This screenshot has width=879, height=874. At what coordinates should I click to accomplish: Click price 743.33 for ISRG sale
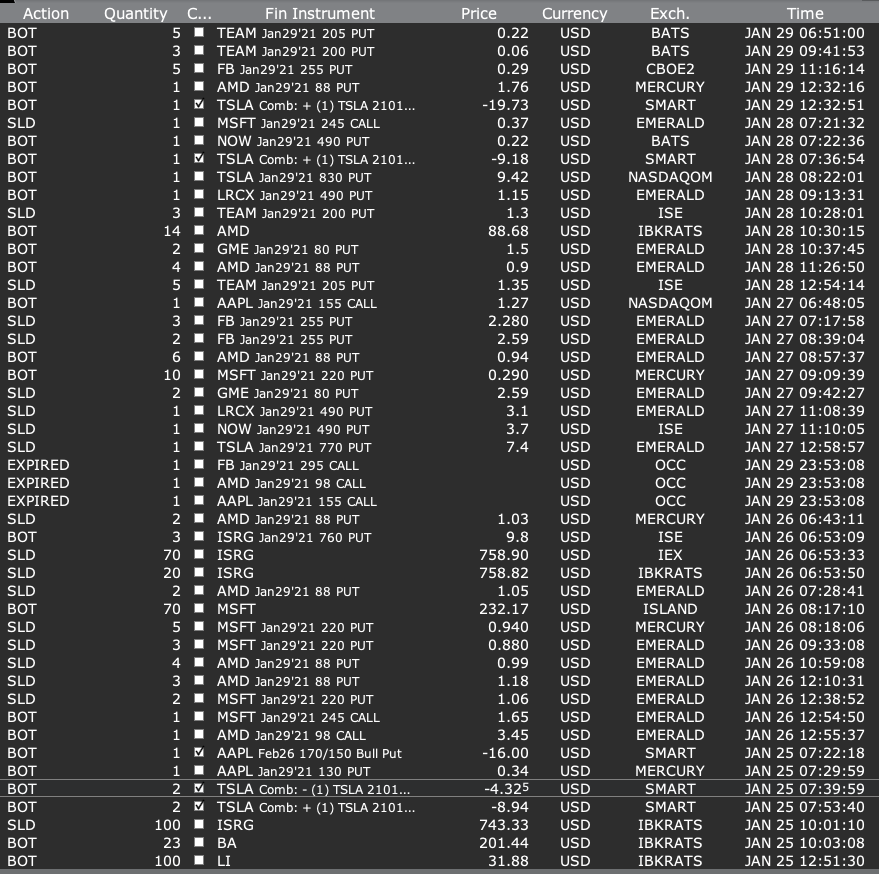[503, 825]
